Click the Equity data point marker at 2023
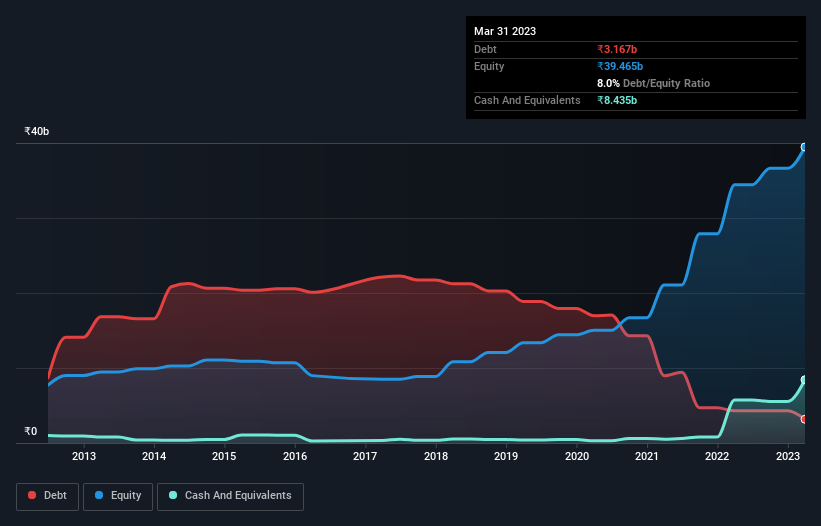 [805, 147]
